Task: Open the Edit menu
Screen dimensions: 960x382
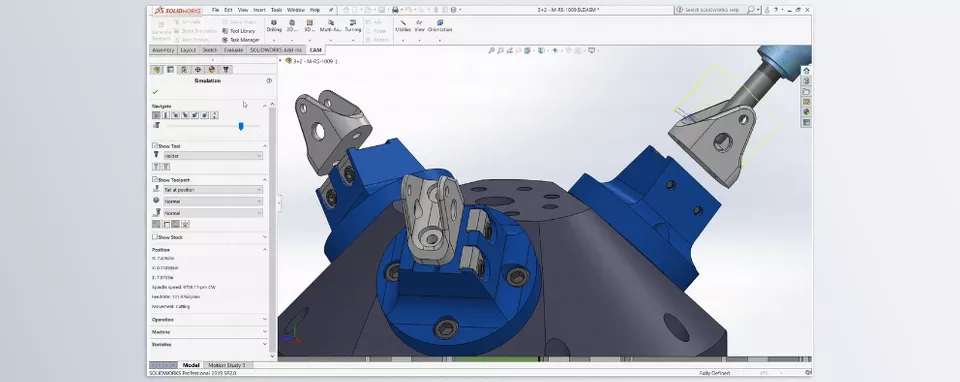Action: [x=228, y=10]
